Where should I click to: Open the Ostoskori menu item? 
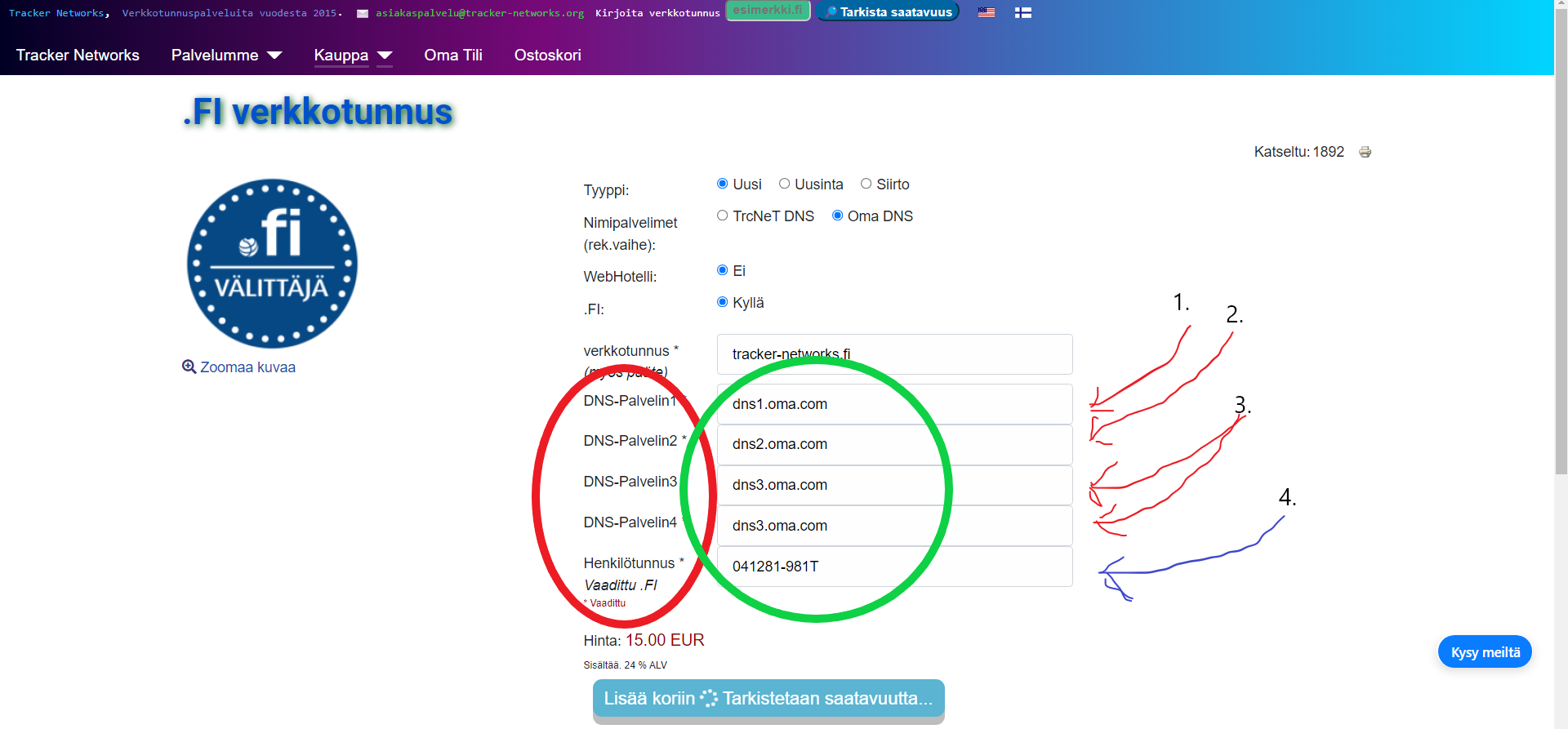[x=548, y=55]
